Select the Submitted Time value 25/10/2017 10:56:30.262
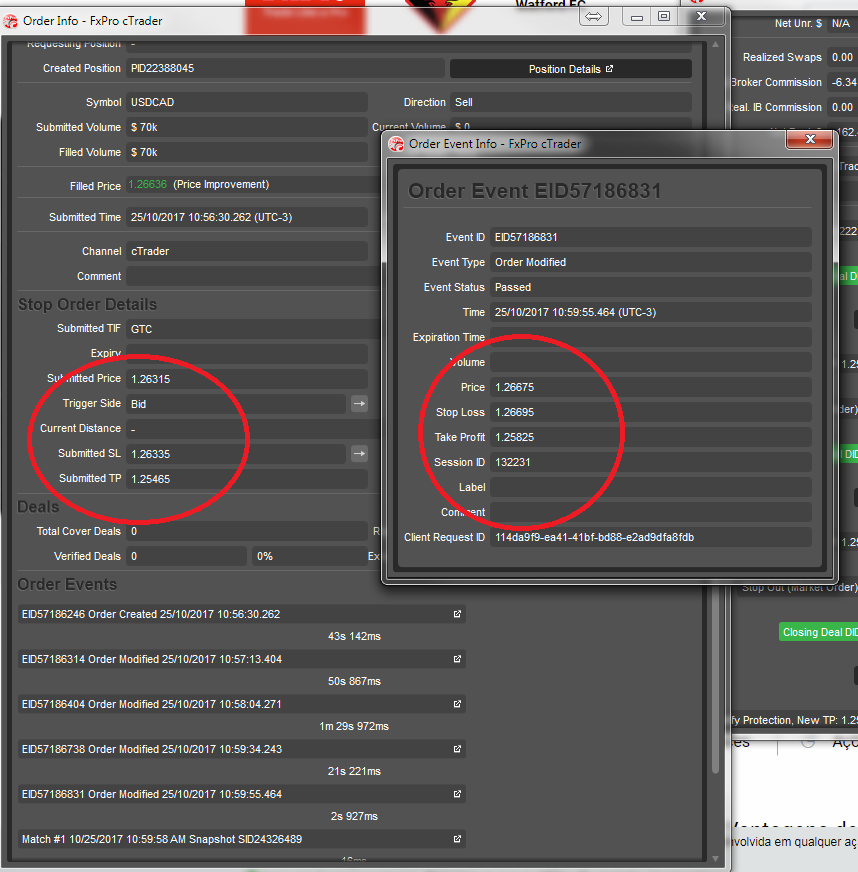This screenshot has height=872, width=858. coord(211,217)
